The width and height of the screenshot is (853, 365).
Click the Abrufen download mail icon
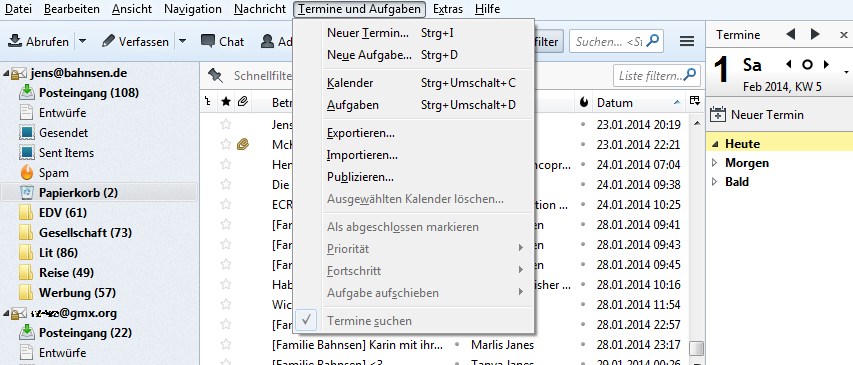(15, 41)
